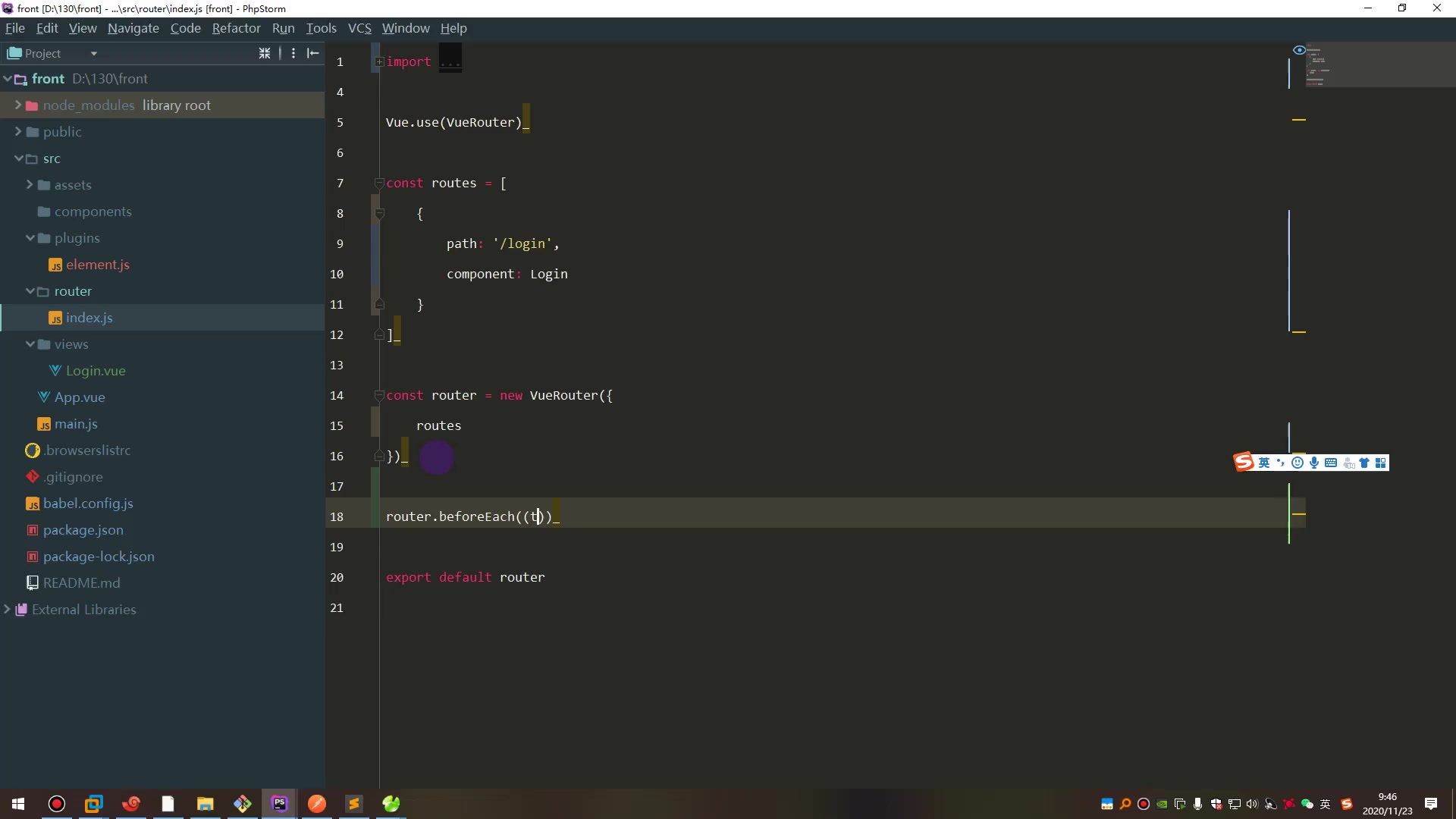This screenshot has height=819, width=1456.
Task: Collapse the plugins folder
Action: pos(30,238)
